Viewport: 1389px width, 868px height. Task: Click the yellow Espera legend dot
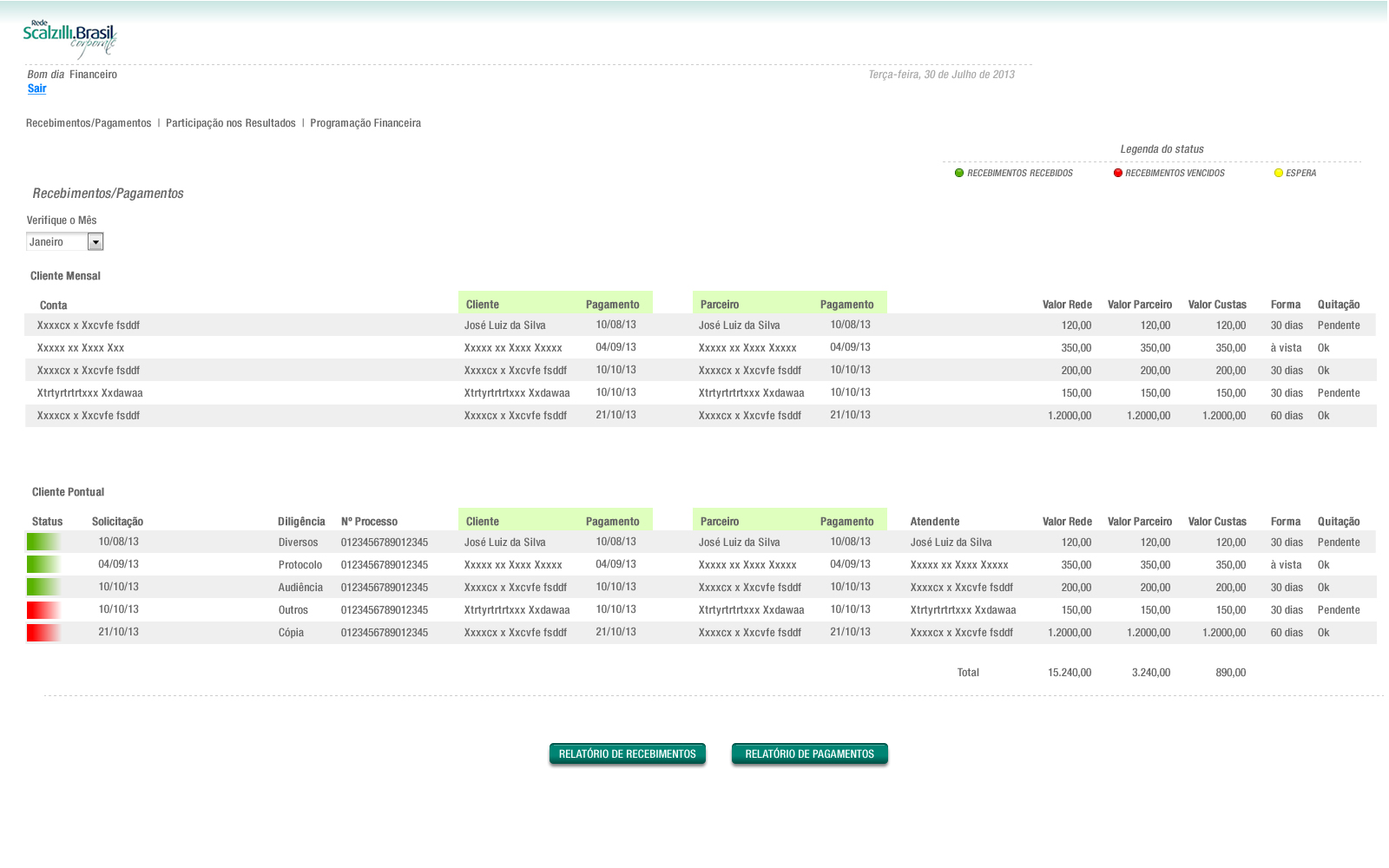coord(1279,173)
